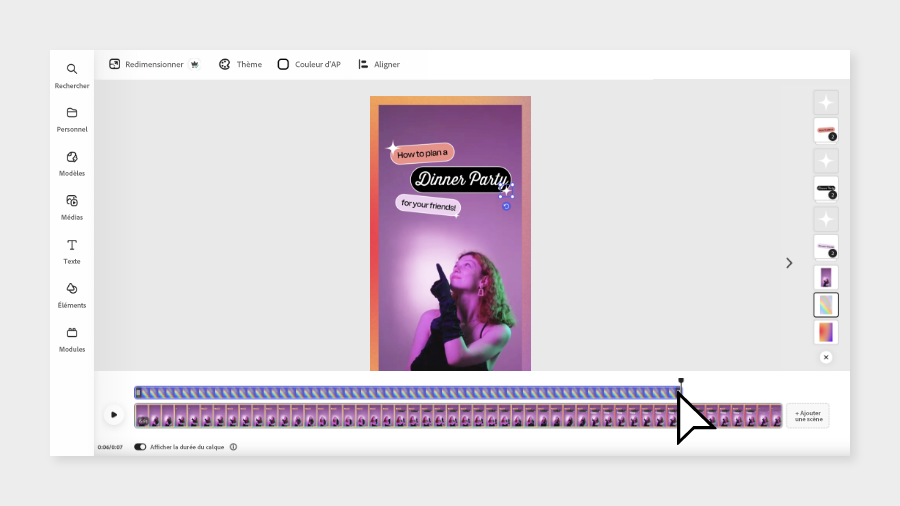Image resolution: width=900 pixels, height=506 pixels.
Task: Select the orange-purple gradient layer thumbnail
Action: coord(826,333)
